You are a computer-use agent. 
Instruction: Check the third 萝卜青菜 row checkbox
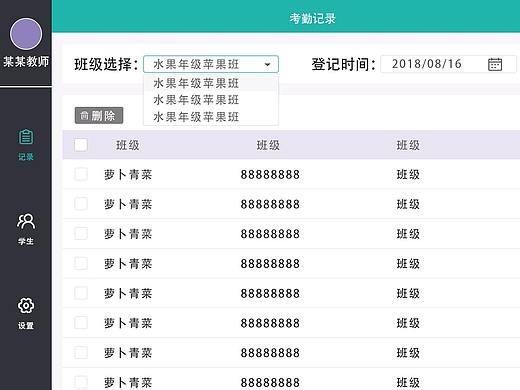81,234
